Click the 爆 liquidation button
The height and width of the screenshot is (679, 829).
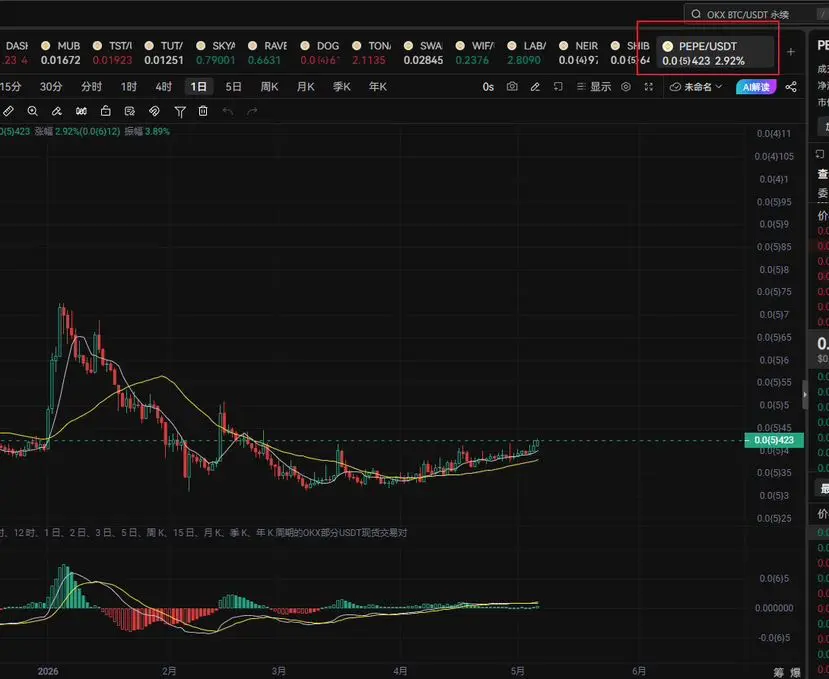tap(795, 672)
